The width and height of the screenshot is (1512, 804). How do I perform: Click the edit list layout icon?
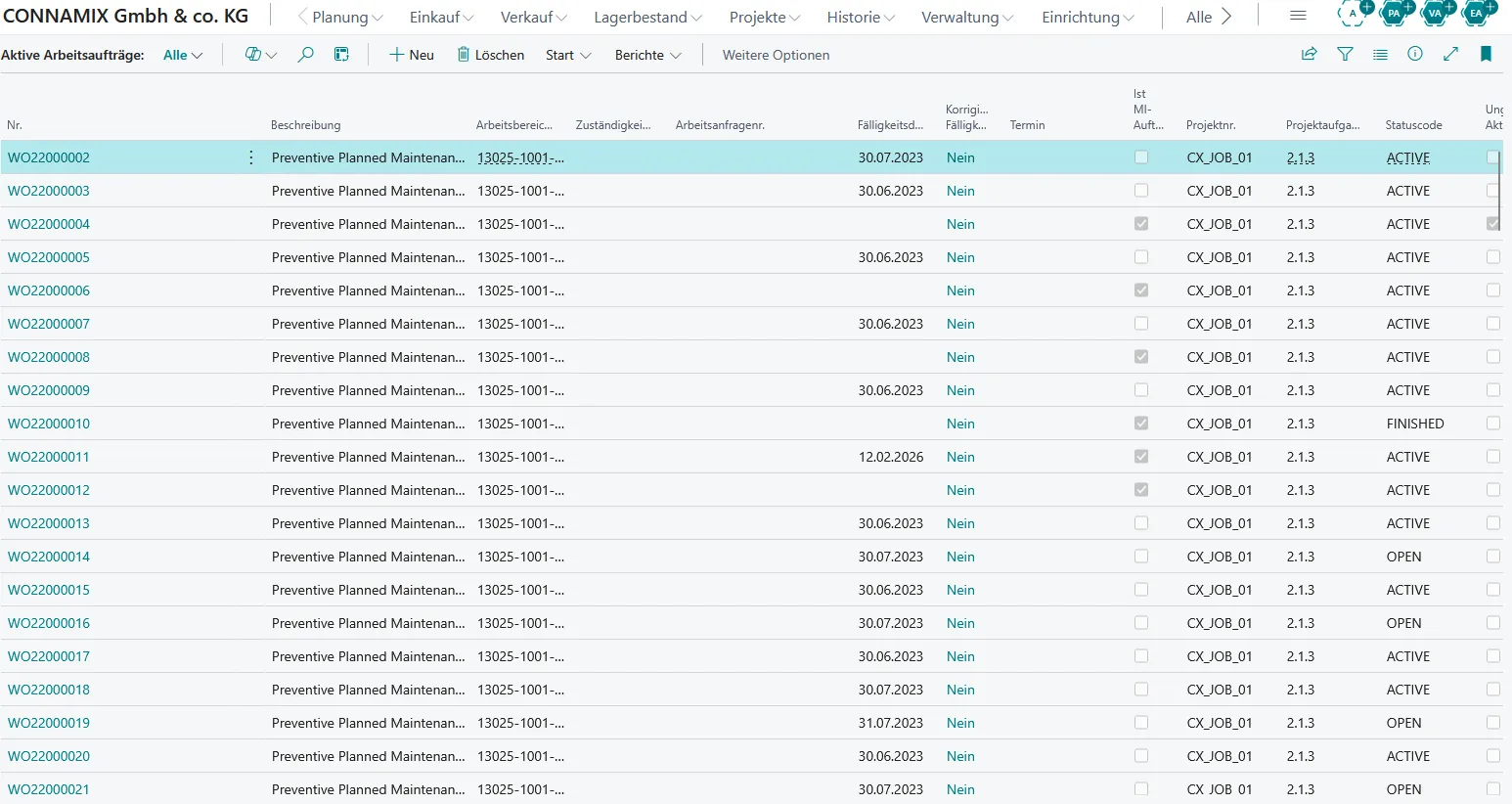[341, 55]
